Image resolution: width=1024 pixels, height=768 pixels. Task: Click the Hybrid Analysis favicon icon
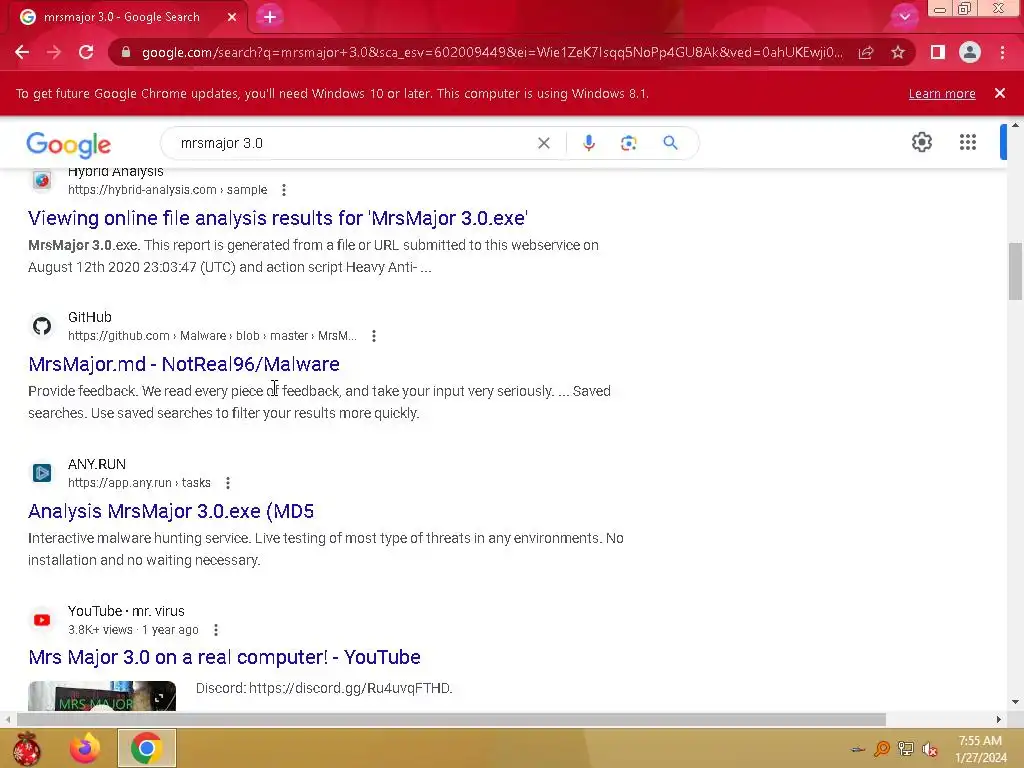pyautogui.click(x=42, y=180)
